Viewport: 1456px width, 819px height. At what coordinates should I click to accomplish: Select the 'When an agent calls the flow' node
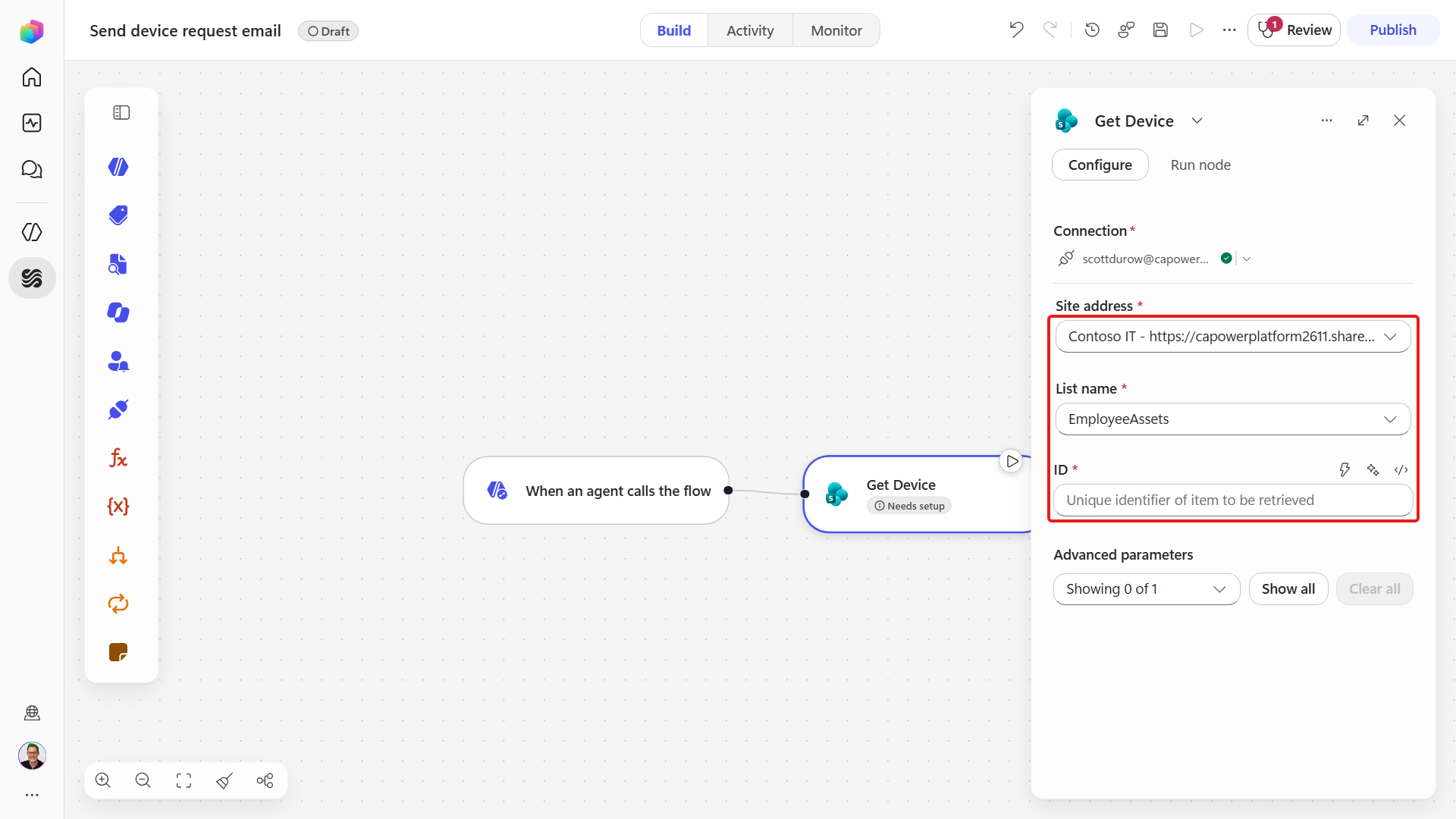[596, 491]
